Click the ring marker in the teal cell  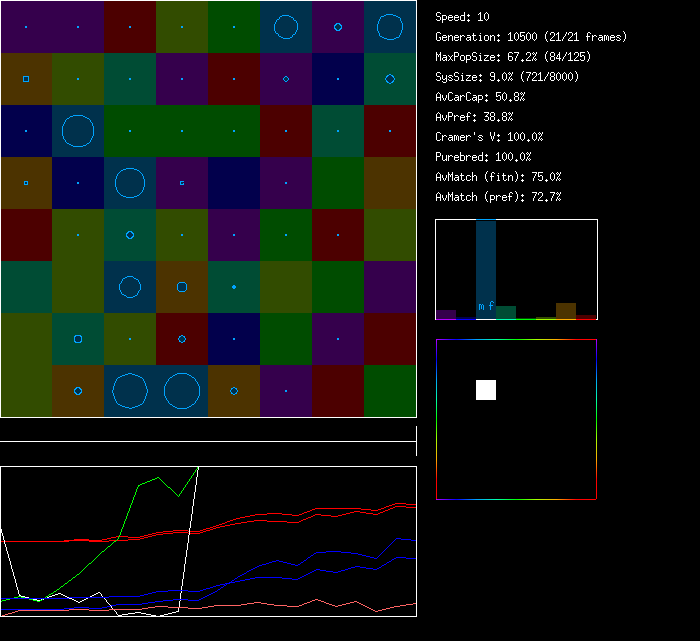click(130, 235)
